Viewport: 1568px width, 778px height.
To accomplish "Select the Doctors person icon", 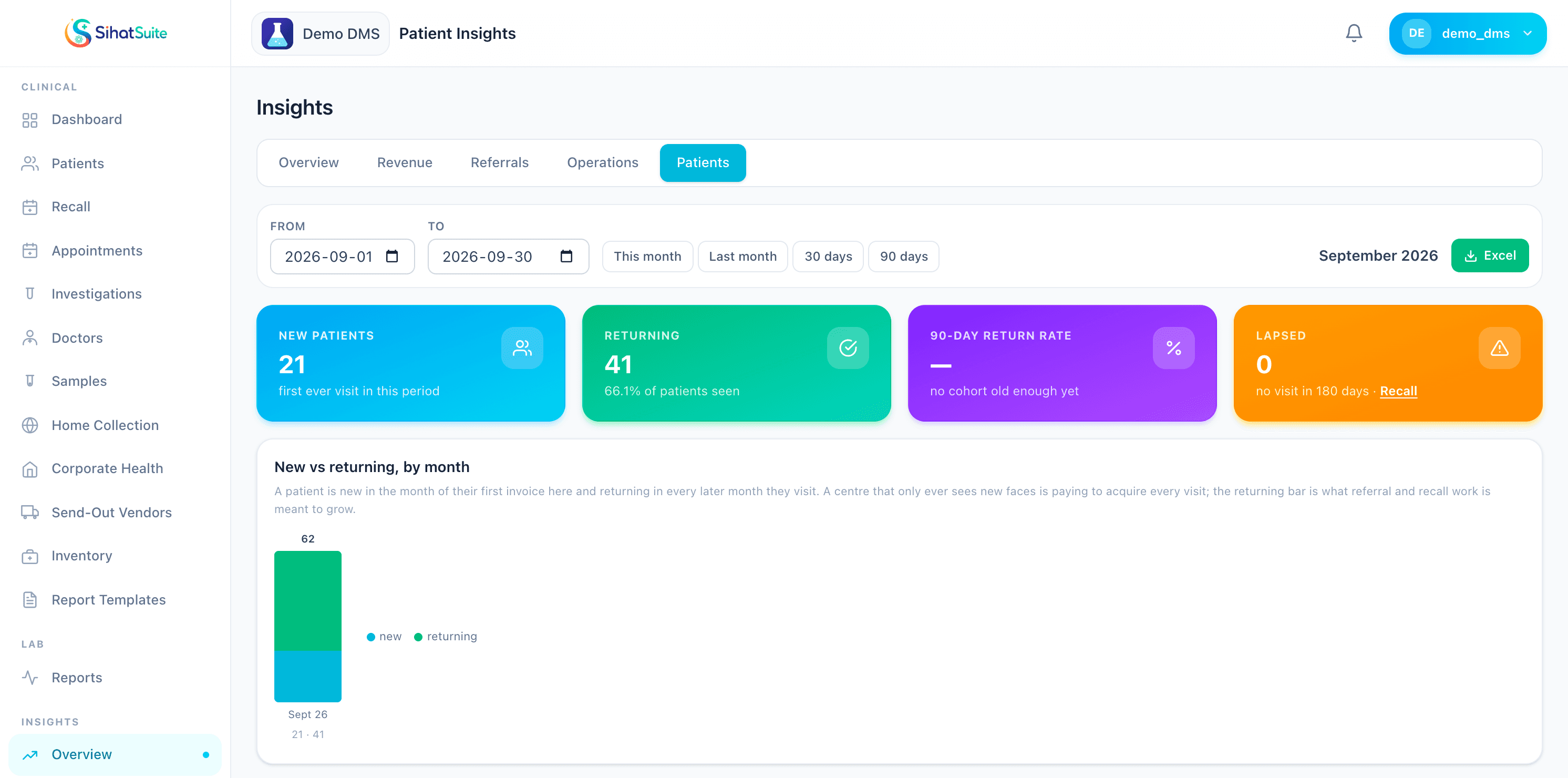I will pos(30,338).
